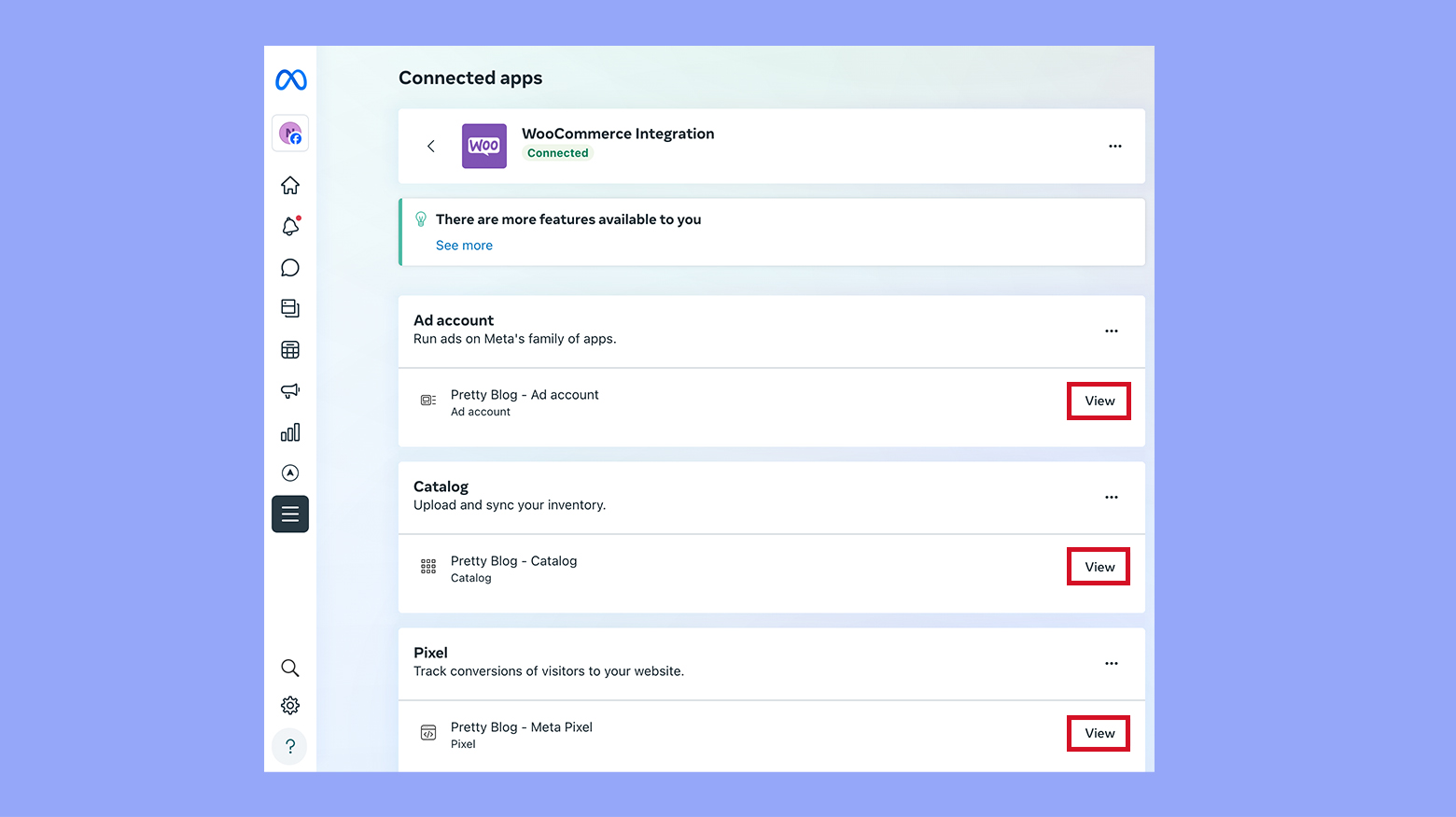This screenshot has width=1456, height=817.
Task: Open the Inbox chat icon
Action: tap(290, 268)
